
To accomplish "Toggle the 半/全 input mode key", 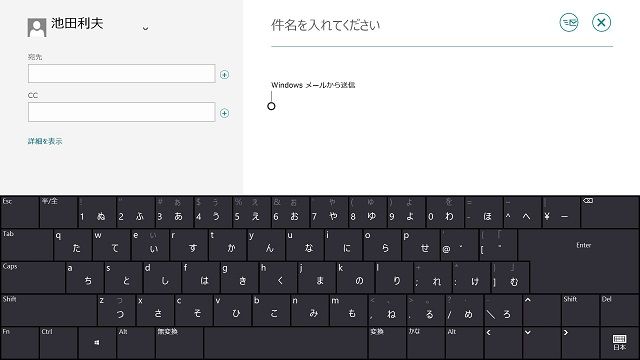I will 58,212.
